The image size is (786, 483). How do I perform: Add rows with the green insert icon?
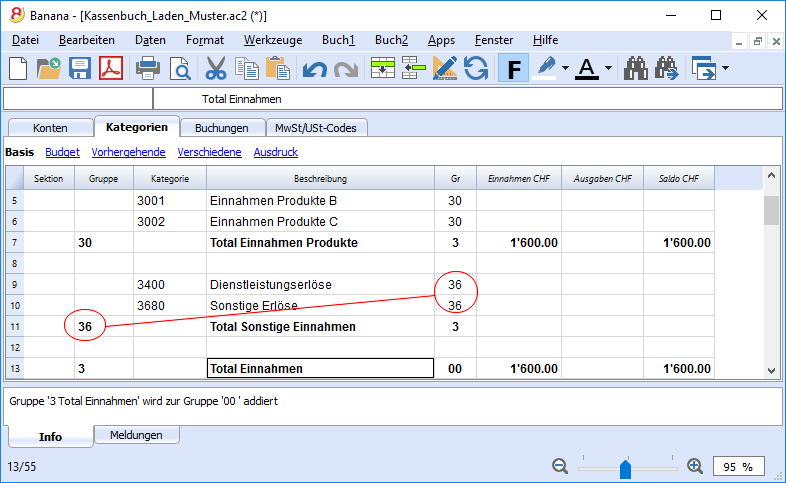point(382,68)
